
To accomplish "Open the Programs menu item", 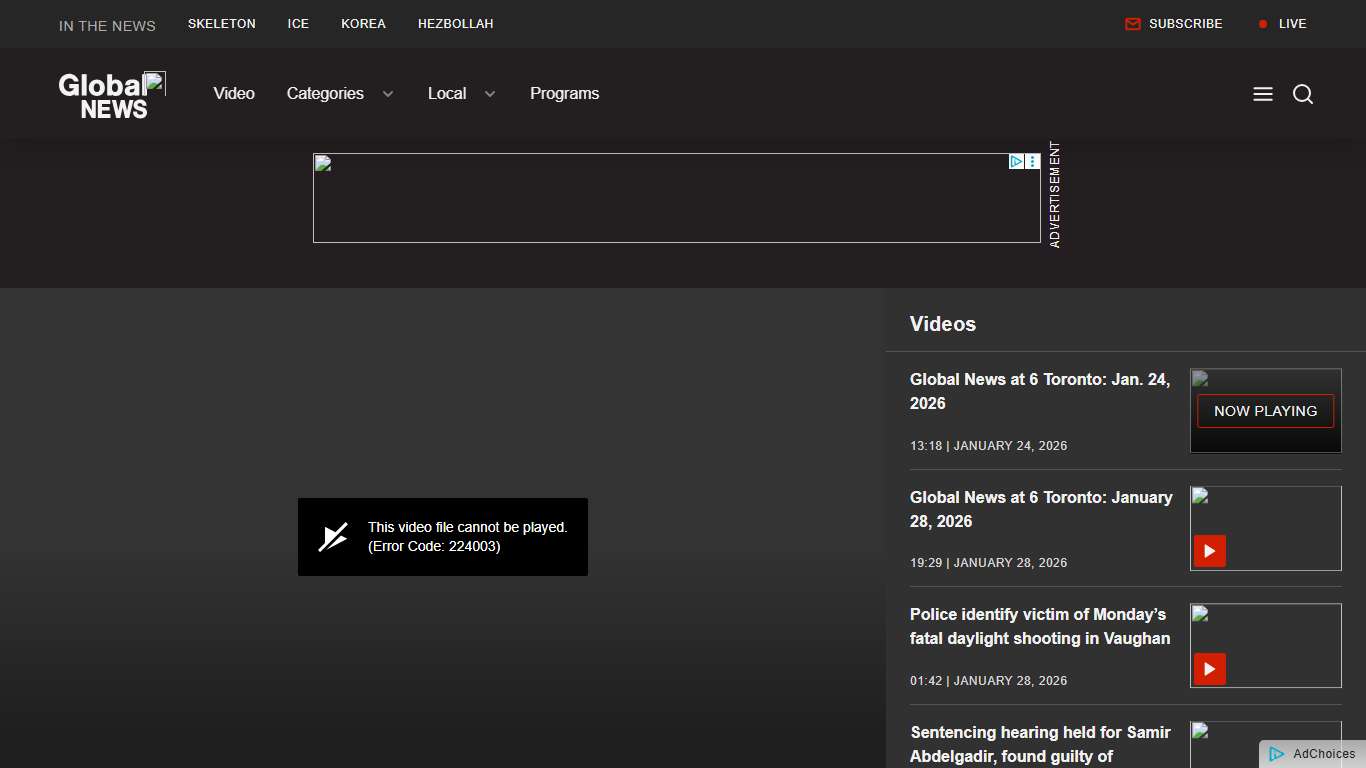I will click(564, 94).
